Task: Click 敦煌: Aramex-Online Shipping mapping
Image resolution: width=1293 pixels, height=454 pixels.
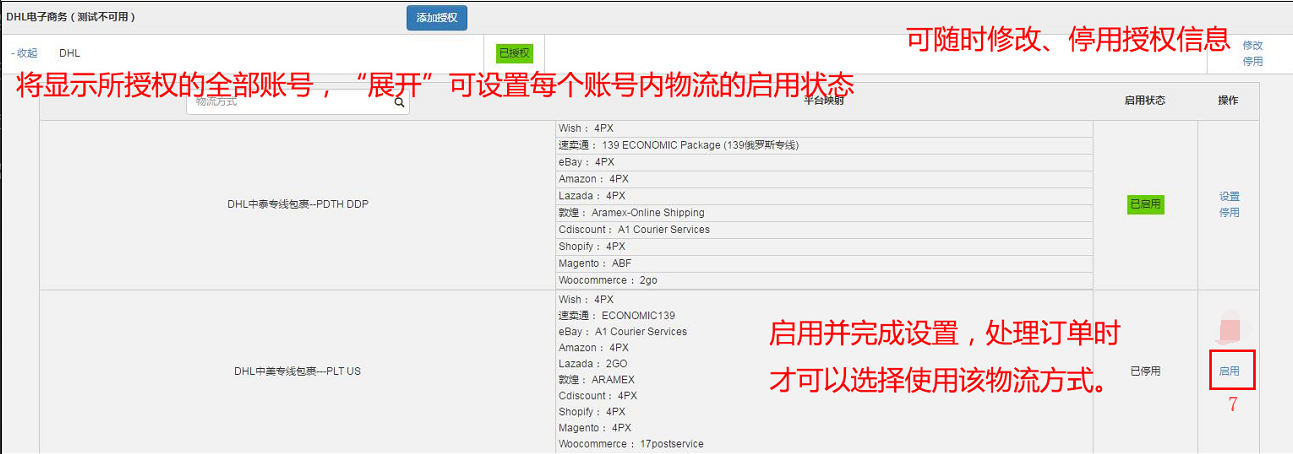Action: click(x=824, y=213)
